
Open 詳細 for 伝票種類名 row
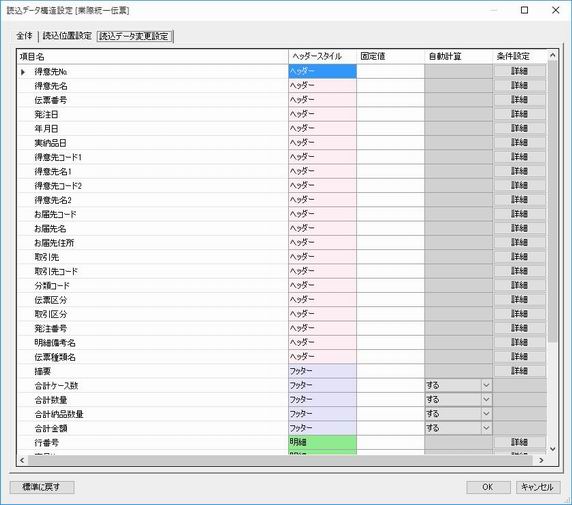[x=519, y=356]
